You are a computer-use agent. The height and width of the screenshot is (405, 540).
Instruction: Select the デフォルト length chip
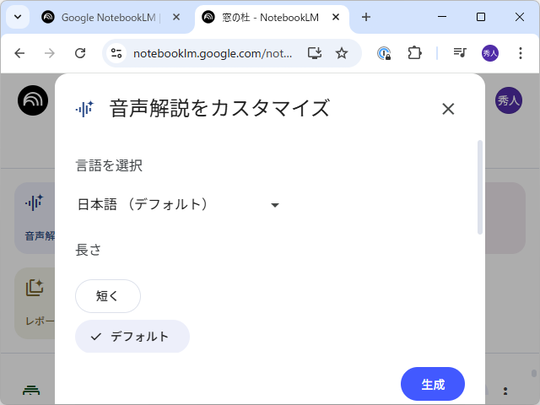pos(132,336)
